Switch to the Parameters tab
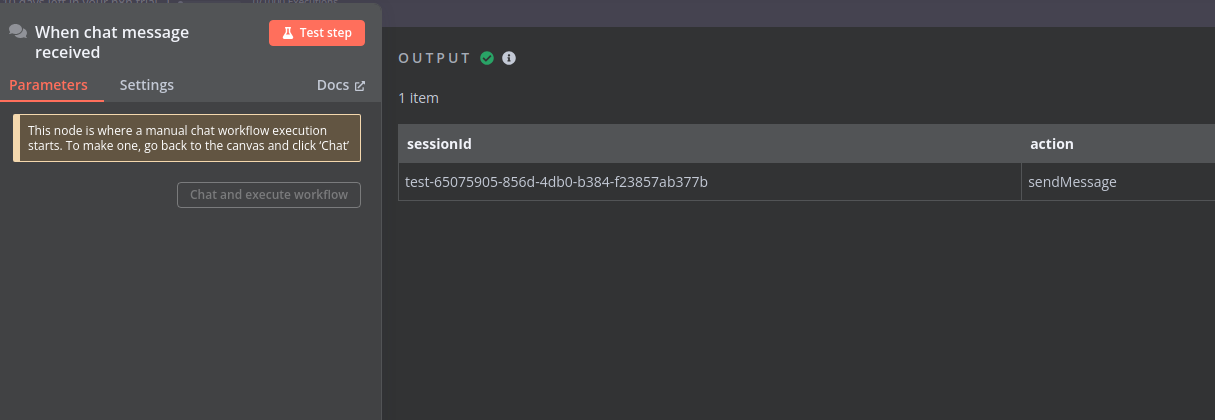This screenshot has height=420, width=1215. (48, 85)
